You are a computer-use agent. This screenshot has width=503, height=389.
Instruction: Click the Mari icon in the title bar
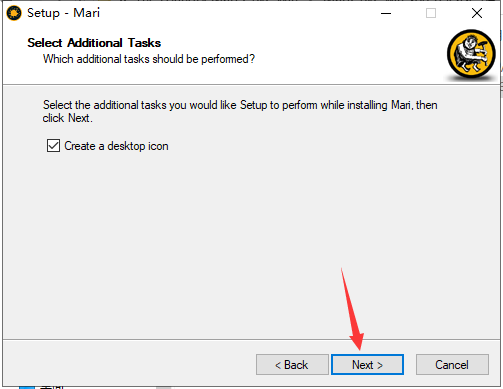(x=14, y=13)
